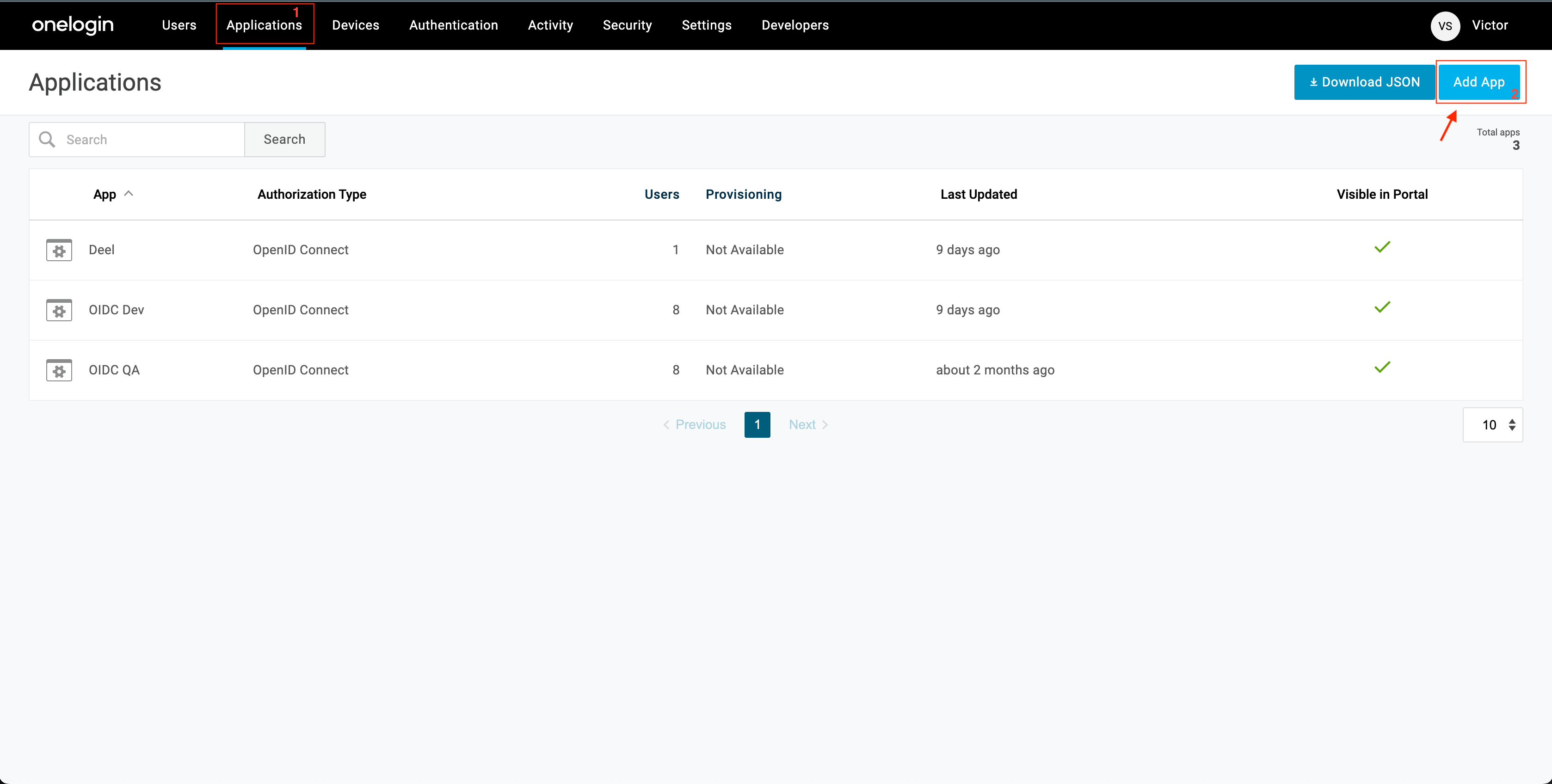Click the Add App button
This screenshot has height=784, width=1552.
tap(1478, 82)
